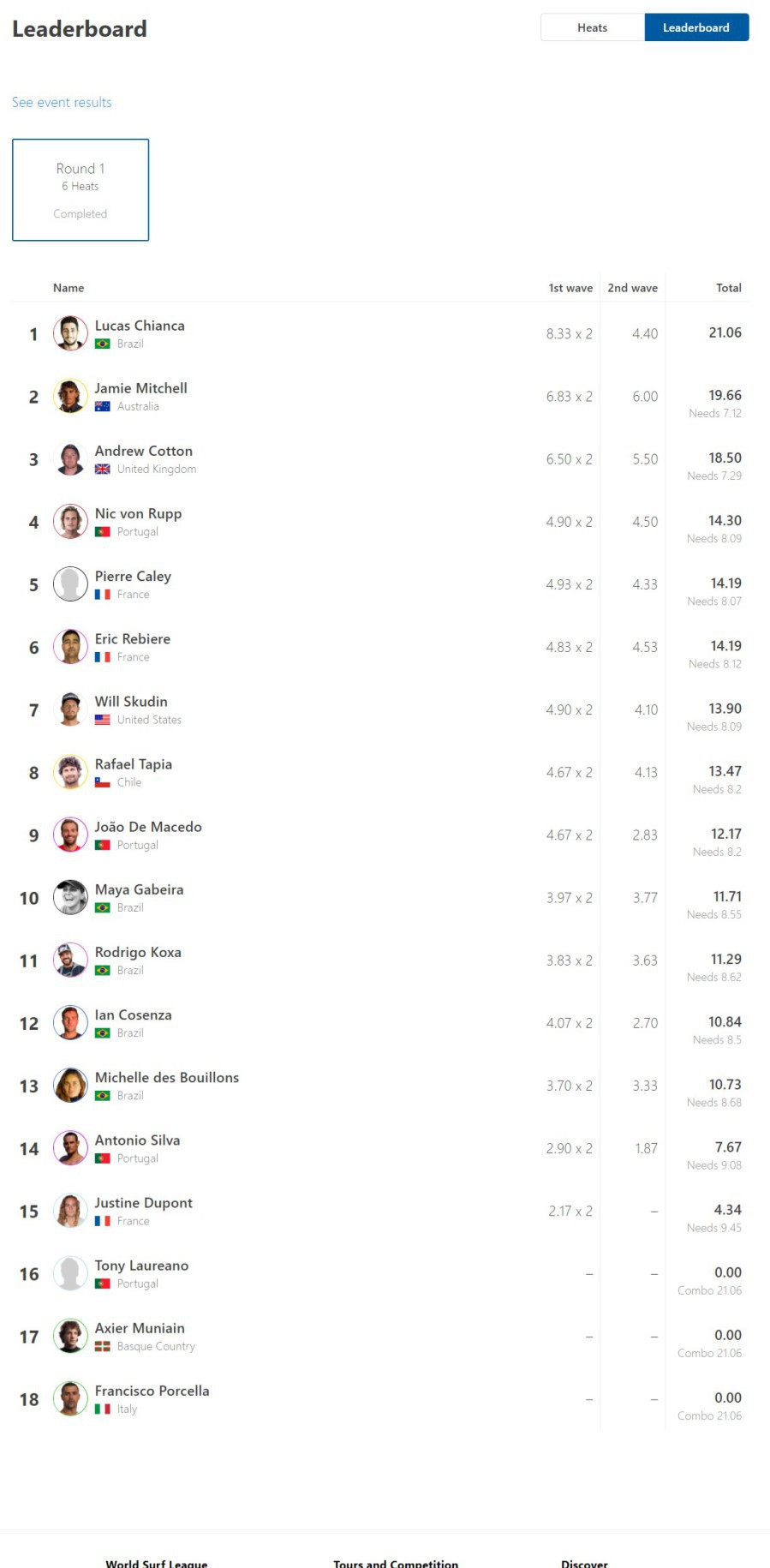Switch to the Heats tab

pyautogui.click(x=592, y=27)
